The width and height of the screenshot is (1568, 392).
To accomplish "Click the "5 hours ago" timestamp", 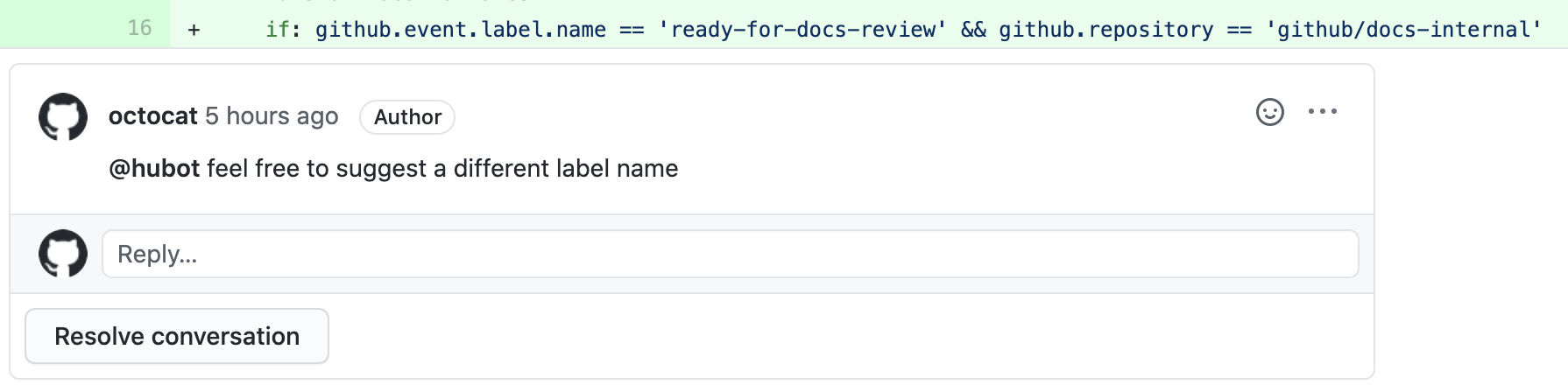I will [x=272, y=116].
